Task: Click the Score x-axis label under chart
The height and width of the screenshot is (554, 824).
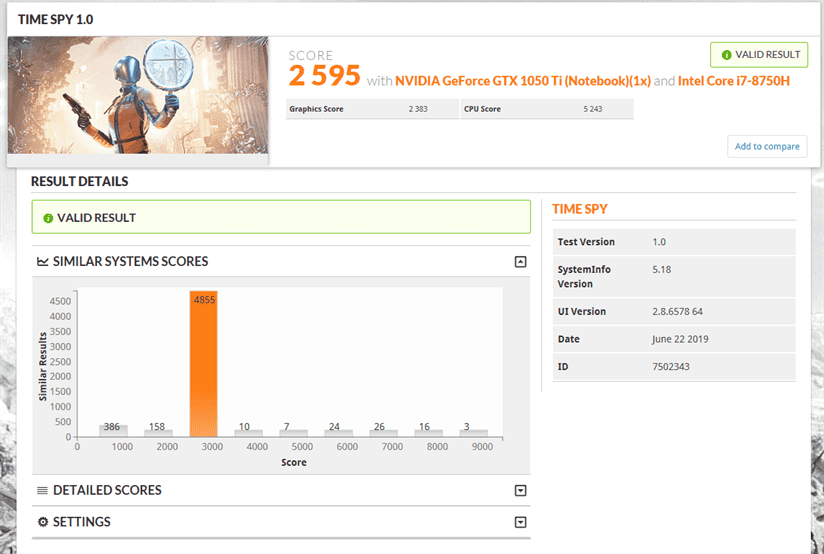Action: click(x=294, y=463)
